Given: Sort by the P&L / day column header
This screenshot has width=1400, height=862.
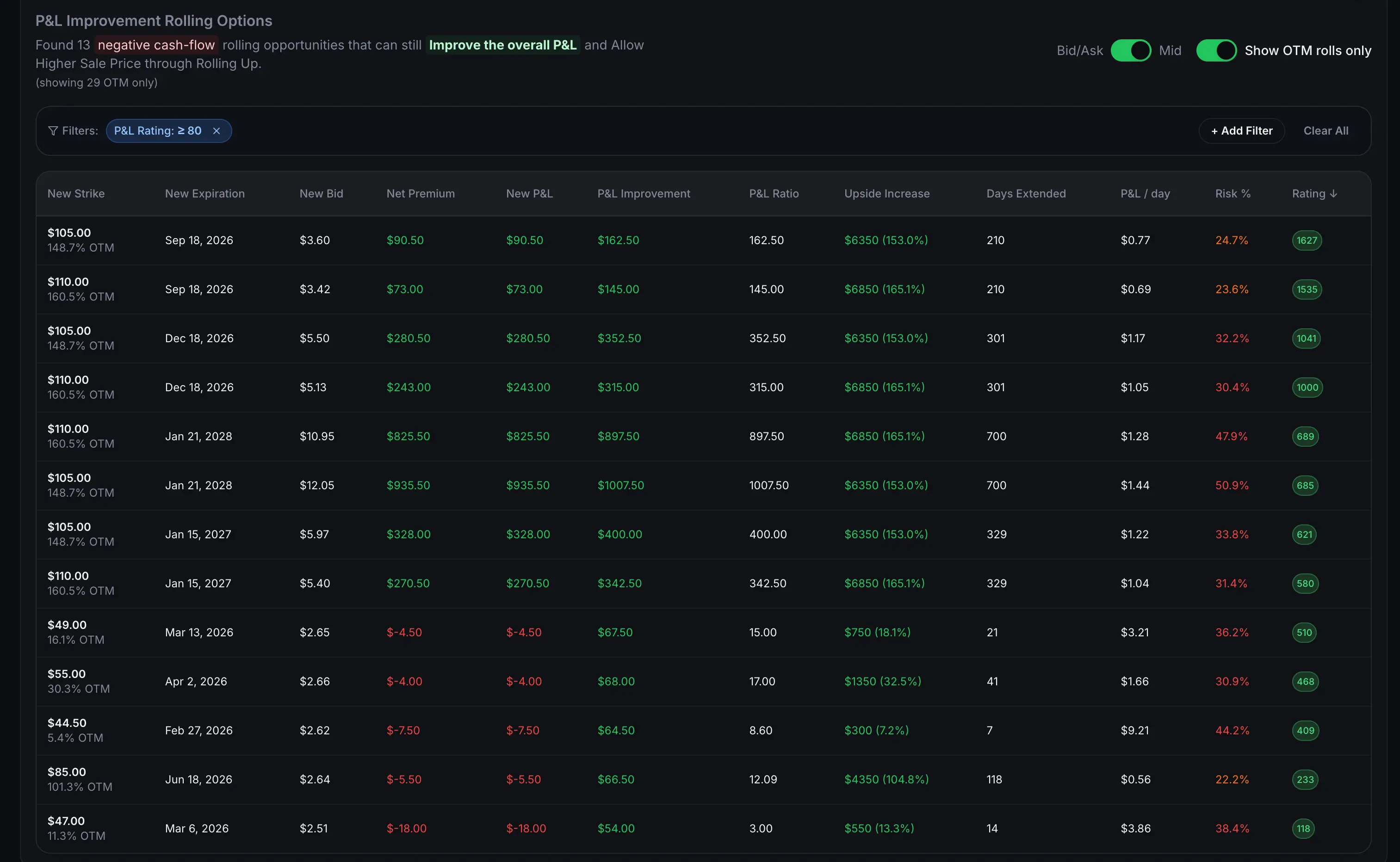Looking at the screenshot, I should [x=1145, y=194].
